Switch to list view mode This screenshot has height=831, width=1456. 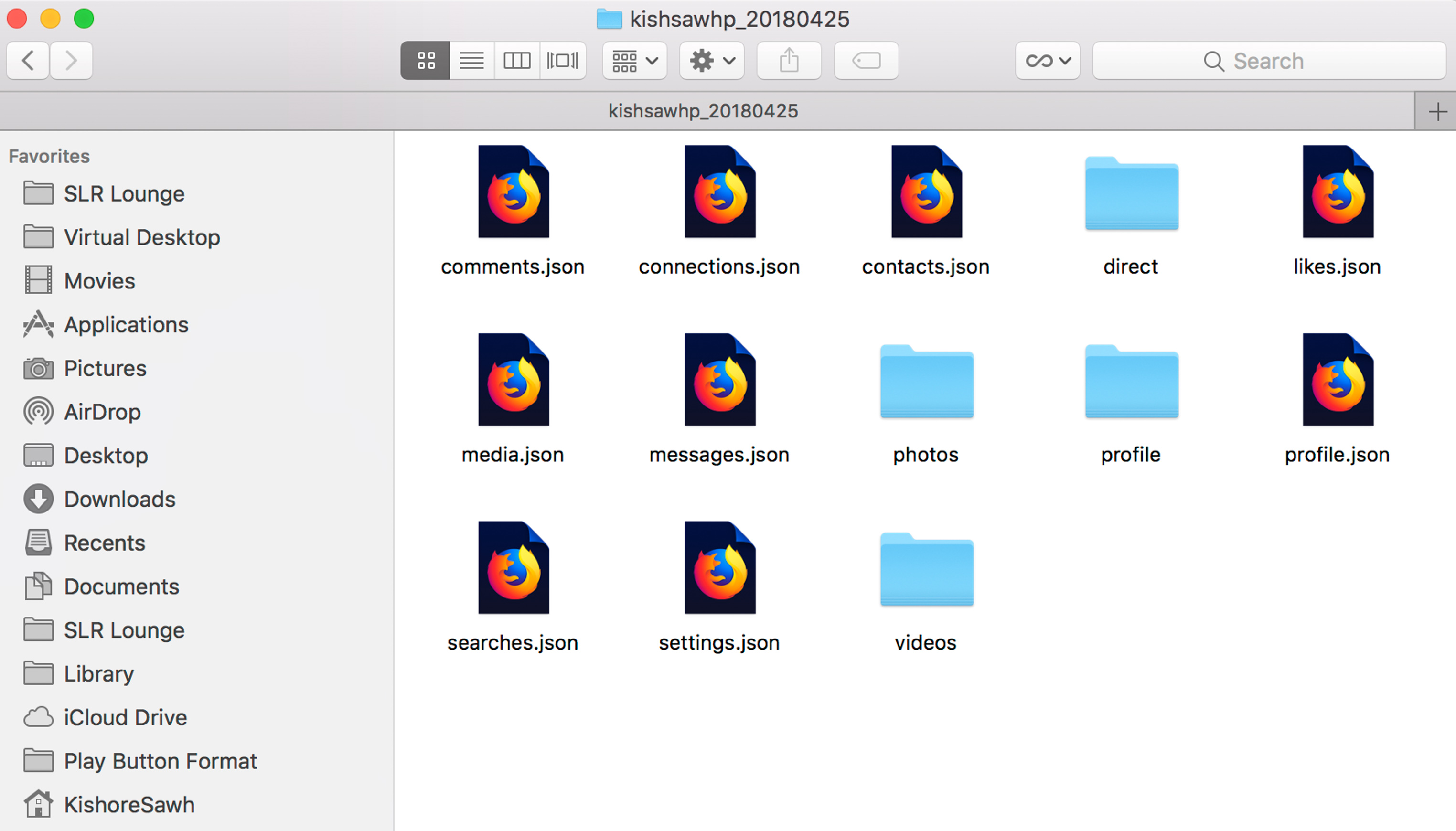pyautogui.click(x=471, y=61)
